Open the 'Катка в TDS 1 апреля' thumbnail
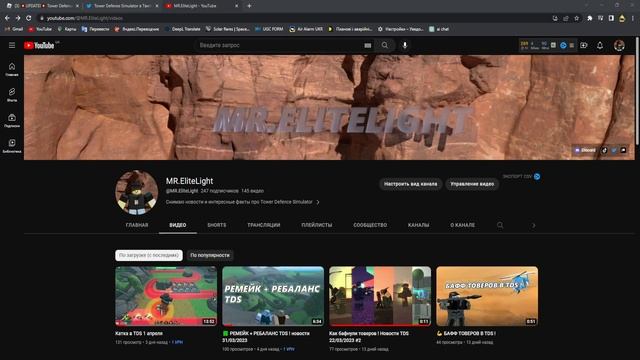Viewport: 640px width, 360px height. coord(166,296)
